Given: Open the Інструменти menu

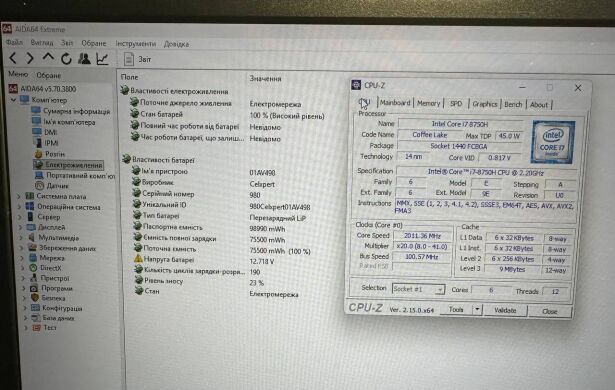Looking at the screenshot, I should (x=136, y=43).
